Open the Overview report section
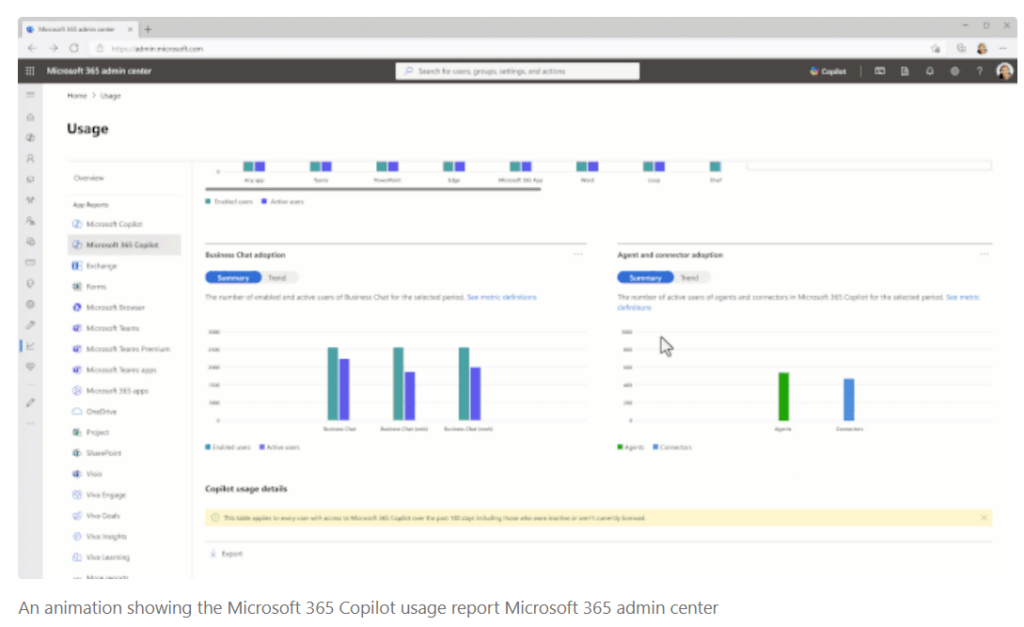 (x=89, y=178)
